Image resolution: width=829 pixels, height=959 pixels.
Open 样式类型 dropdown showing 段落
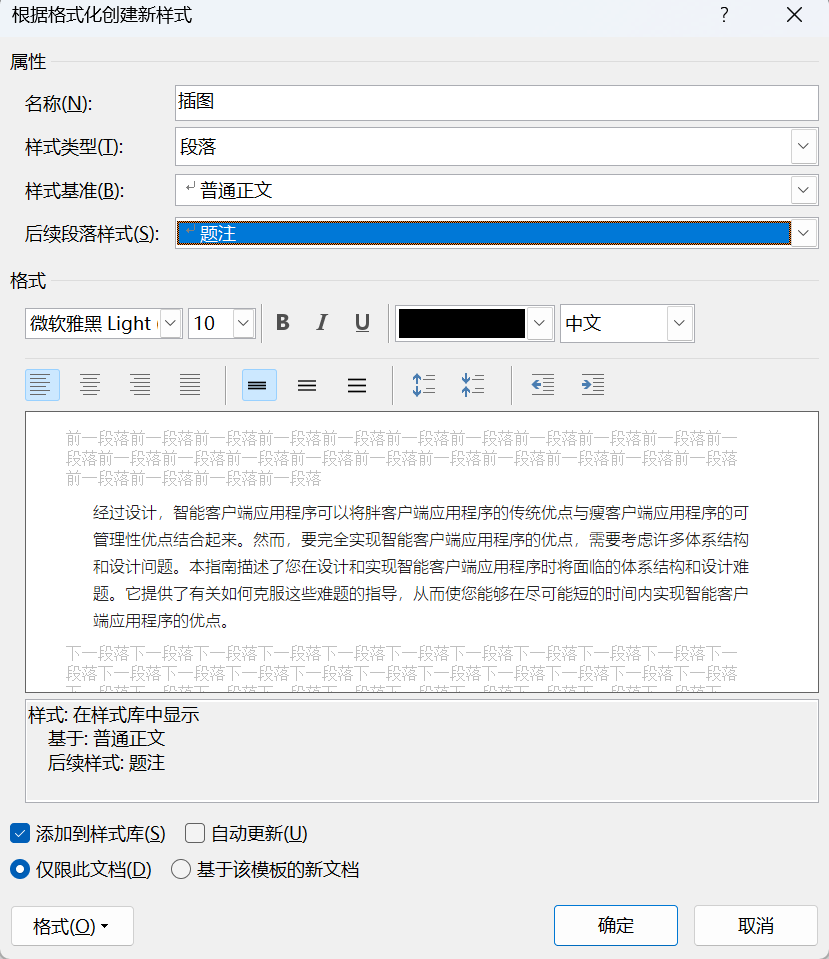(x=803, y=146)
